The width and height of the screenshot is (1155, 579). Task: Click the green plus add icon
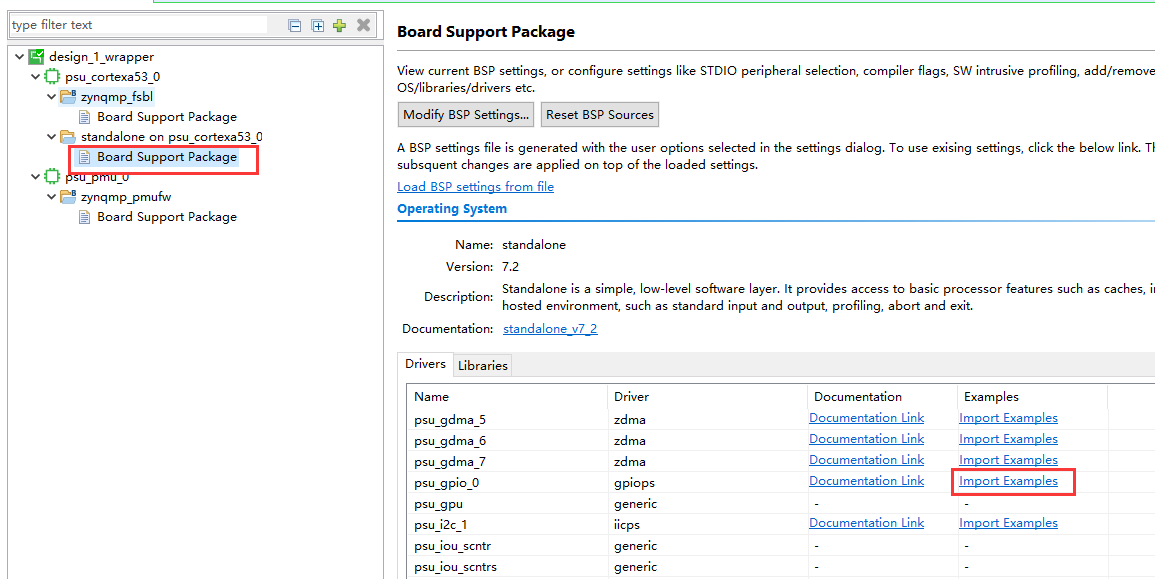pos(340,26)
